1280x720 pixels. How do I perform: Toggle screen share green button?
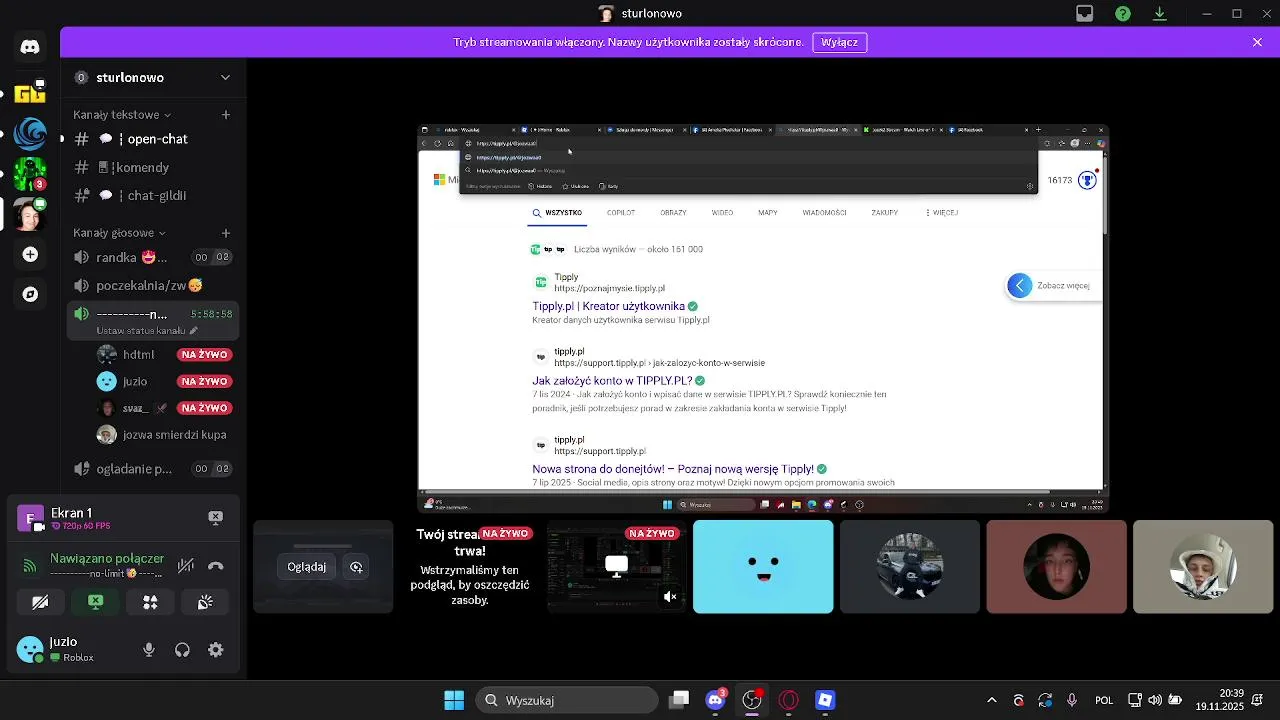point(95,602)
